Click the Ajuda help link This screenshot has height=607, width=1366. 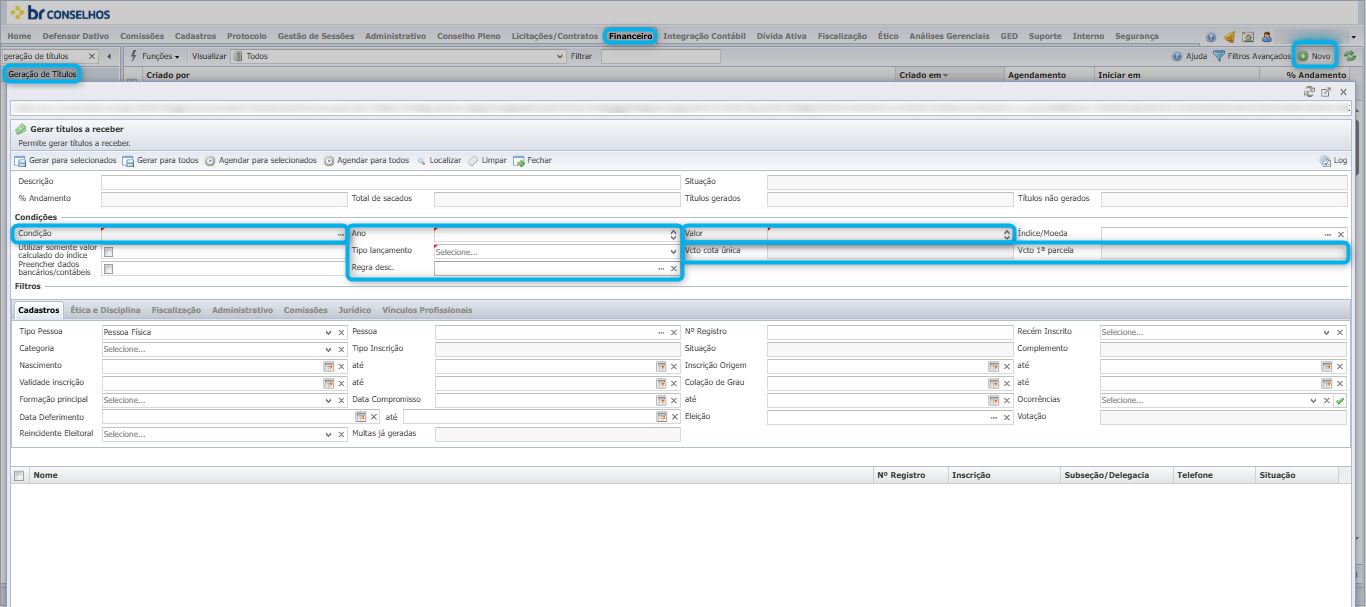click(1189, 56)
